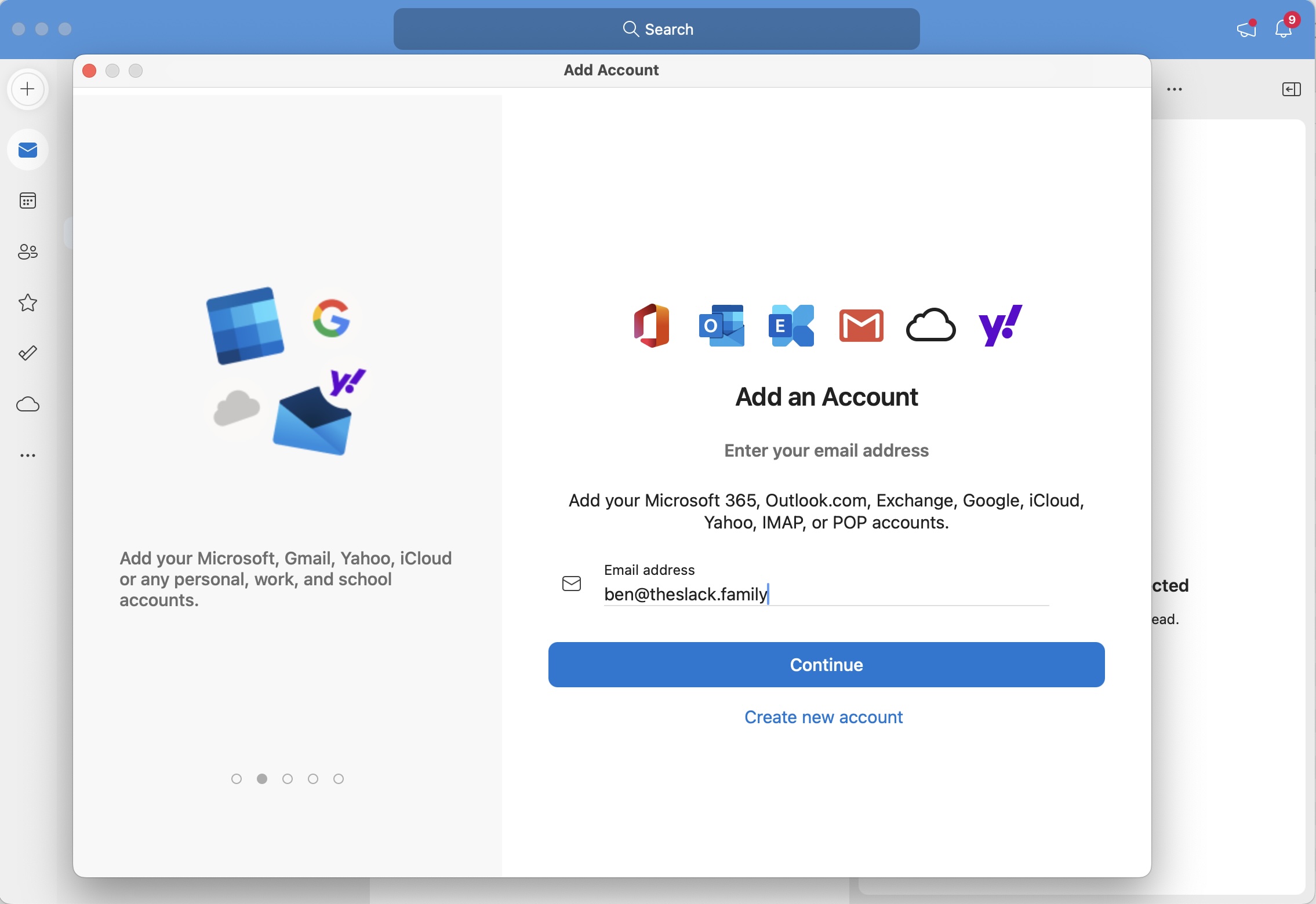The image size is (1316, 904).
Task: Click the envelope icon beside Email address
Action: [x=572, y=584]
